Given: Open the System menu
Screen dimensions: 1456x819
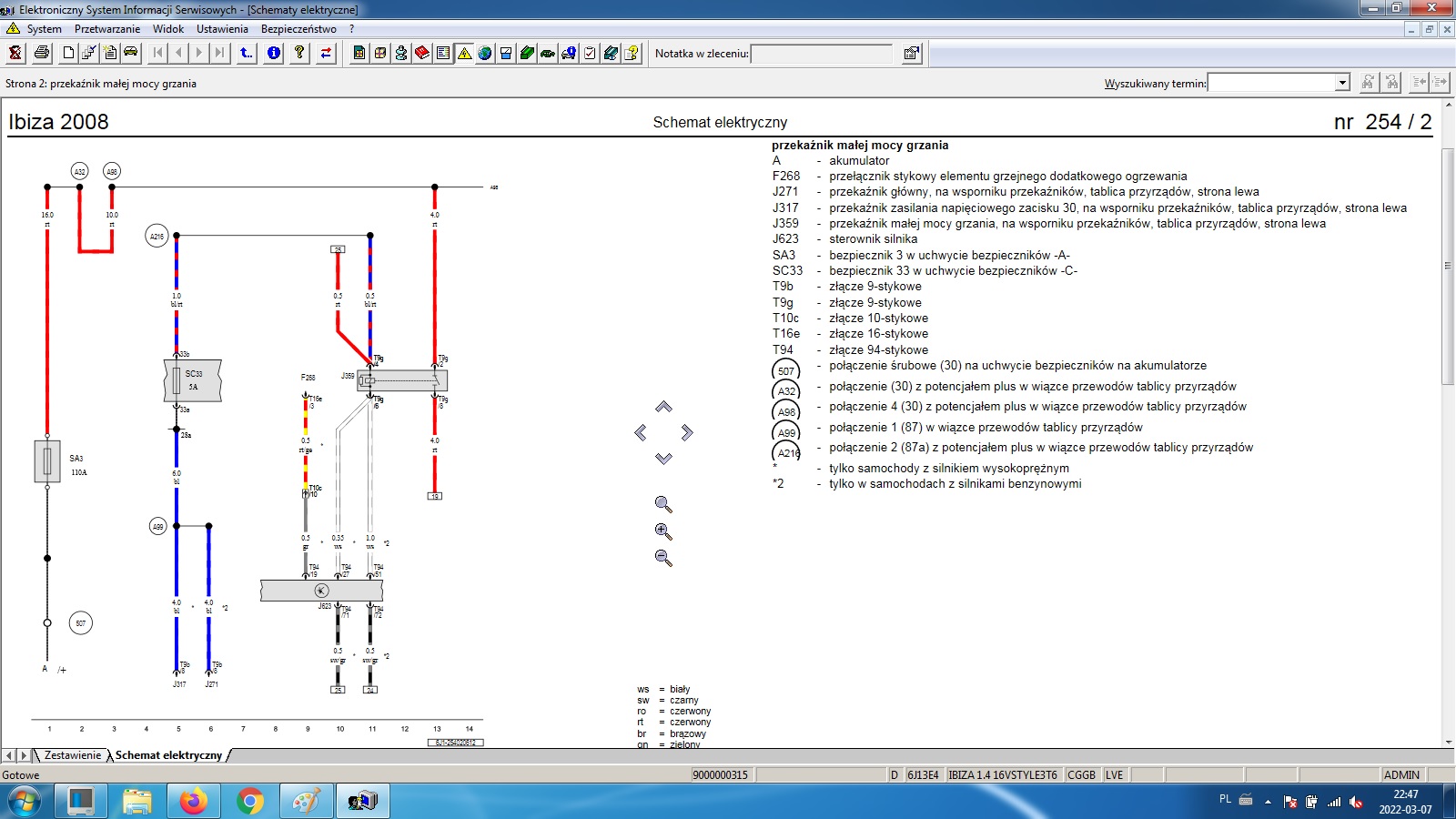Looking at the screenshot, I should (x=45, y=29).
